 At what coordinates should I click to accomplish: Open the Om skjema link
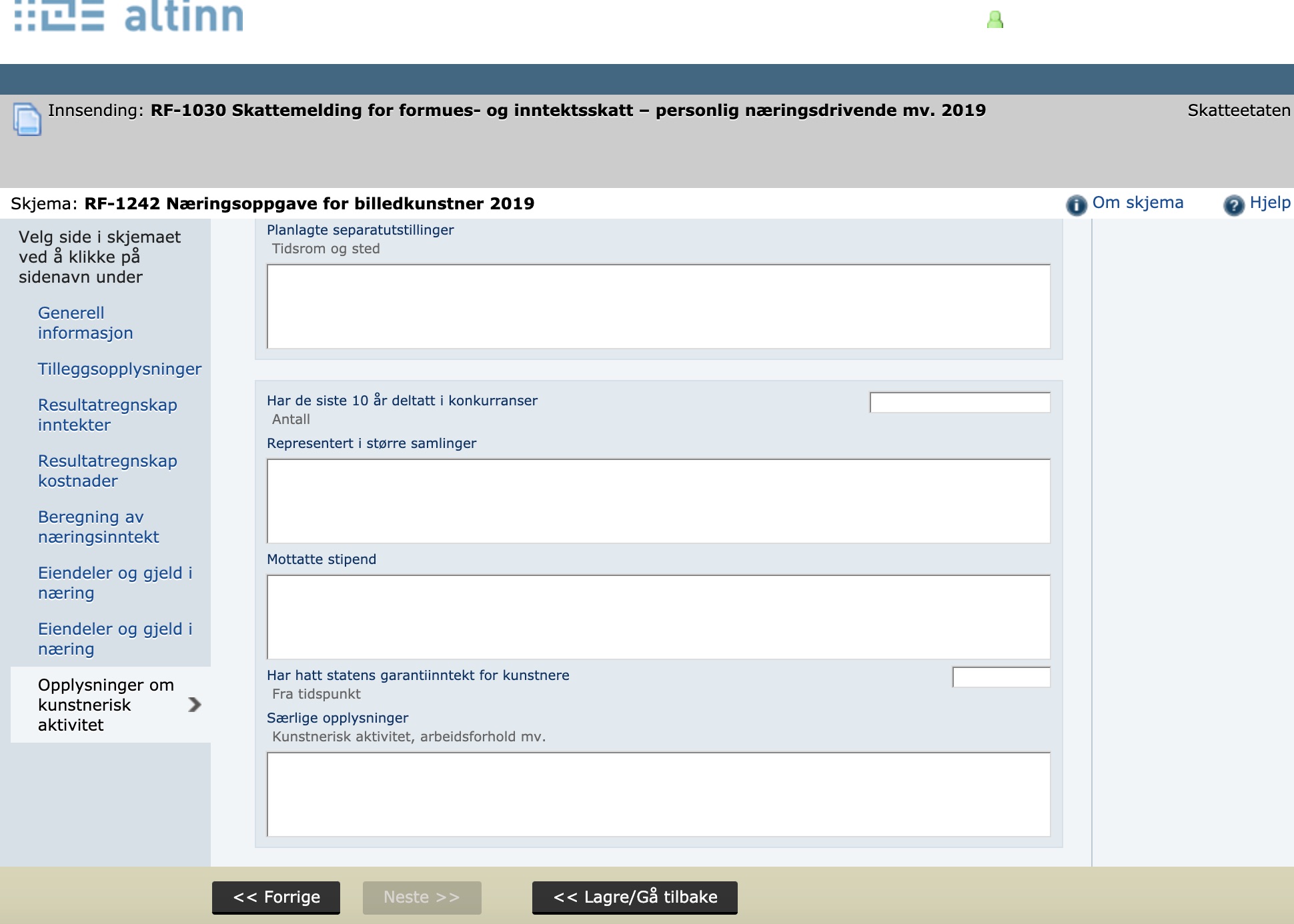(1137, 203)
